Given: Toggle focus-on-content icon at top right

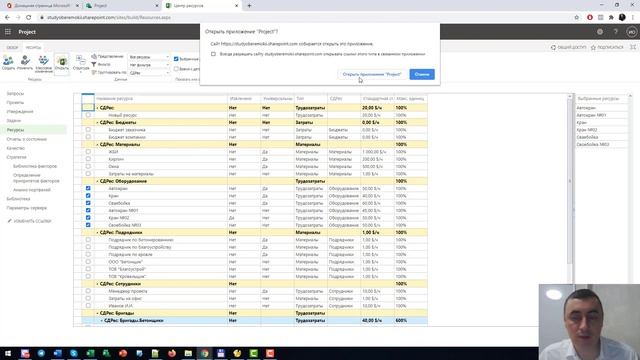Looking at the screenshot, I should 633,47.
